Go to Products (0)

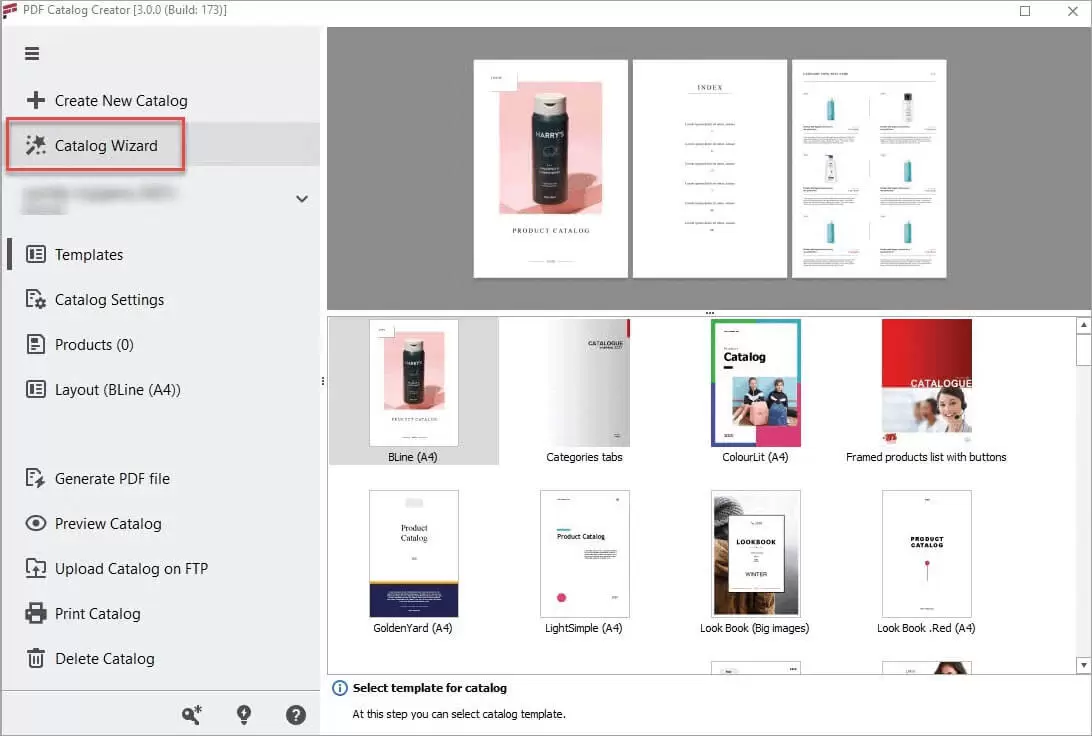(94, 344)
